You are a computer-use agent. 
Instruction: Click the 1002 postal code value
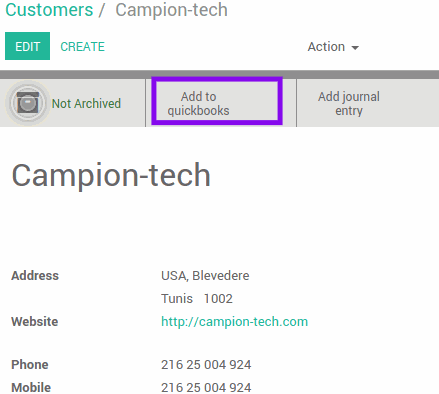pos(218,299)
